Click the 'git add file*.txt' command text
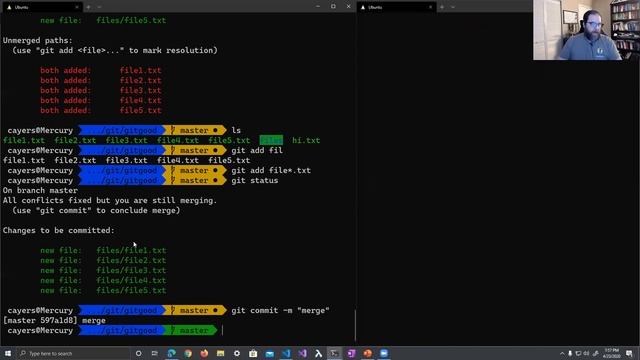640x360 pixels. coord(271,171)
